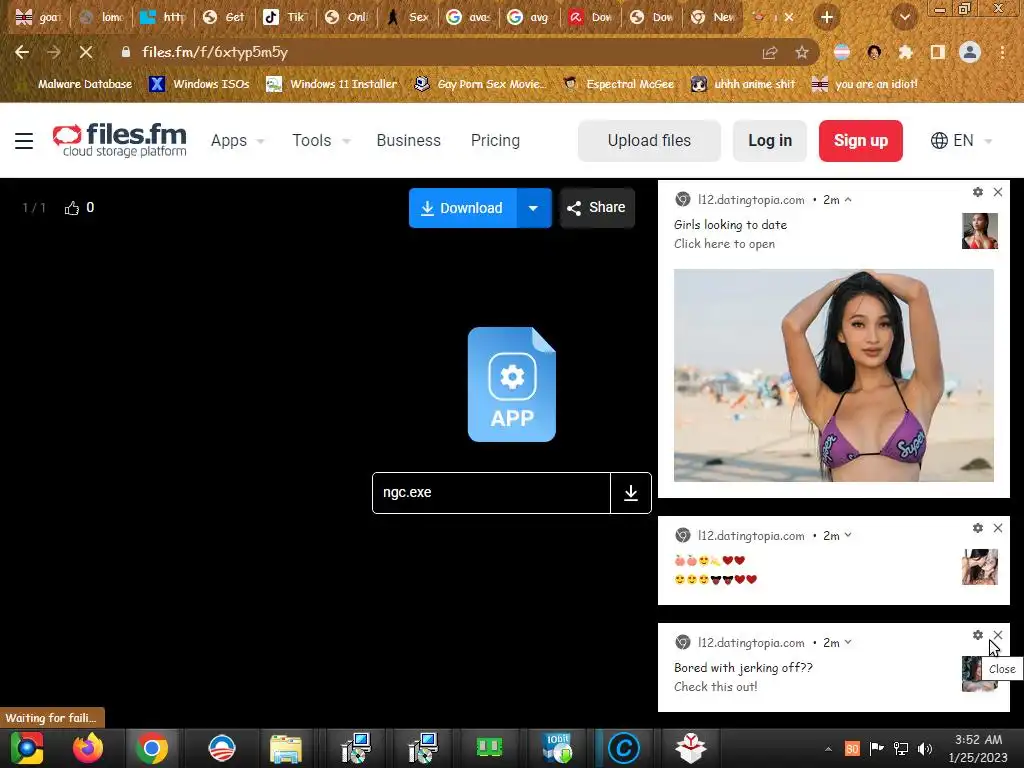This screenshot has height=768, width=1024.
Task: Open Windows ISOs bookmark
Action: (199, 84)
